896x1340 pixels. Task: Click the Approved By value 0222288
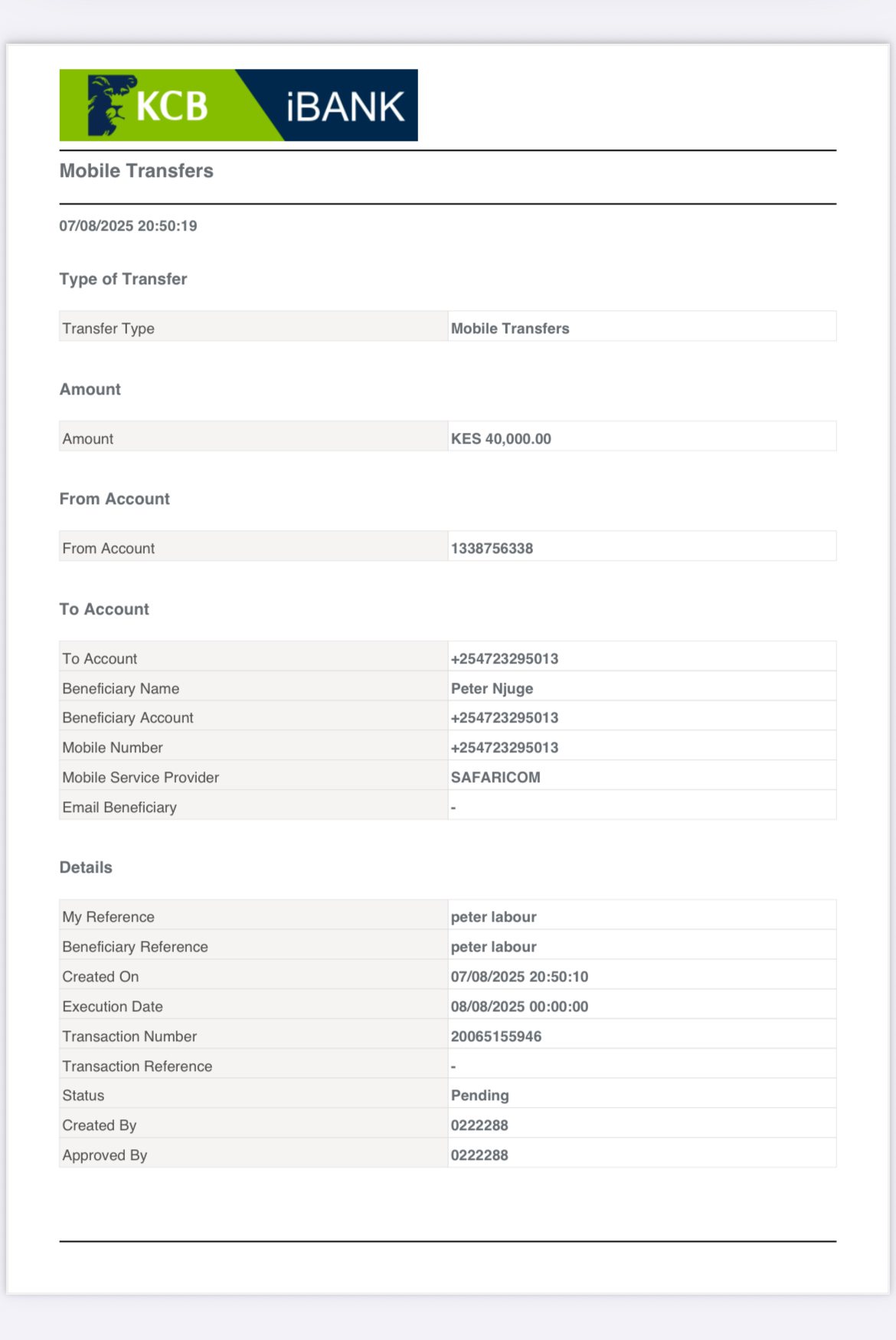[x=479, y=1155]
